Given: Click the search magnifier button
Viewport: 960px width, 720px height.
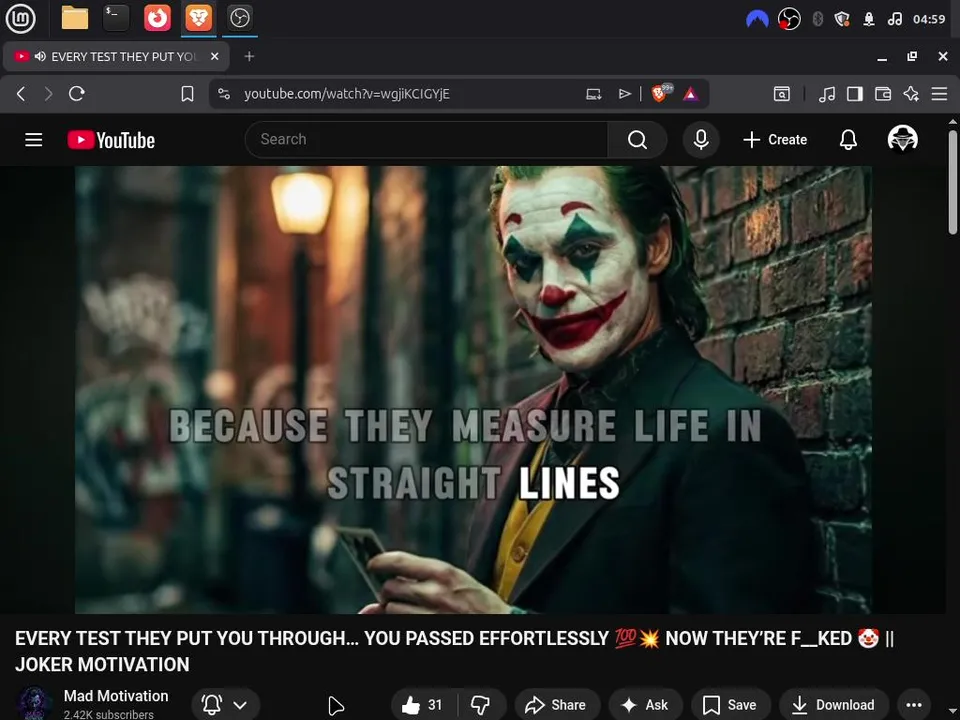Looking at the screenshot, I should pyautogui.click(x=637, y=140).
